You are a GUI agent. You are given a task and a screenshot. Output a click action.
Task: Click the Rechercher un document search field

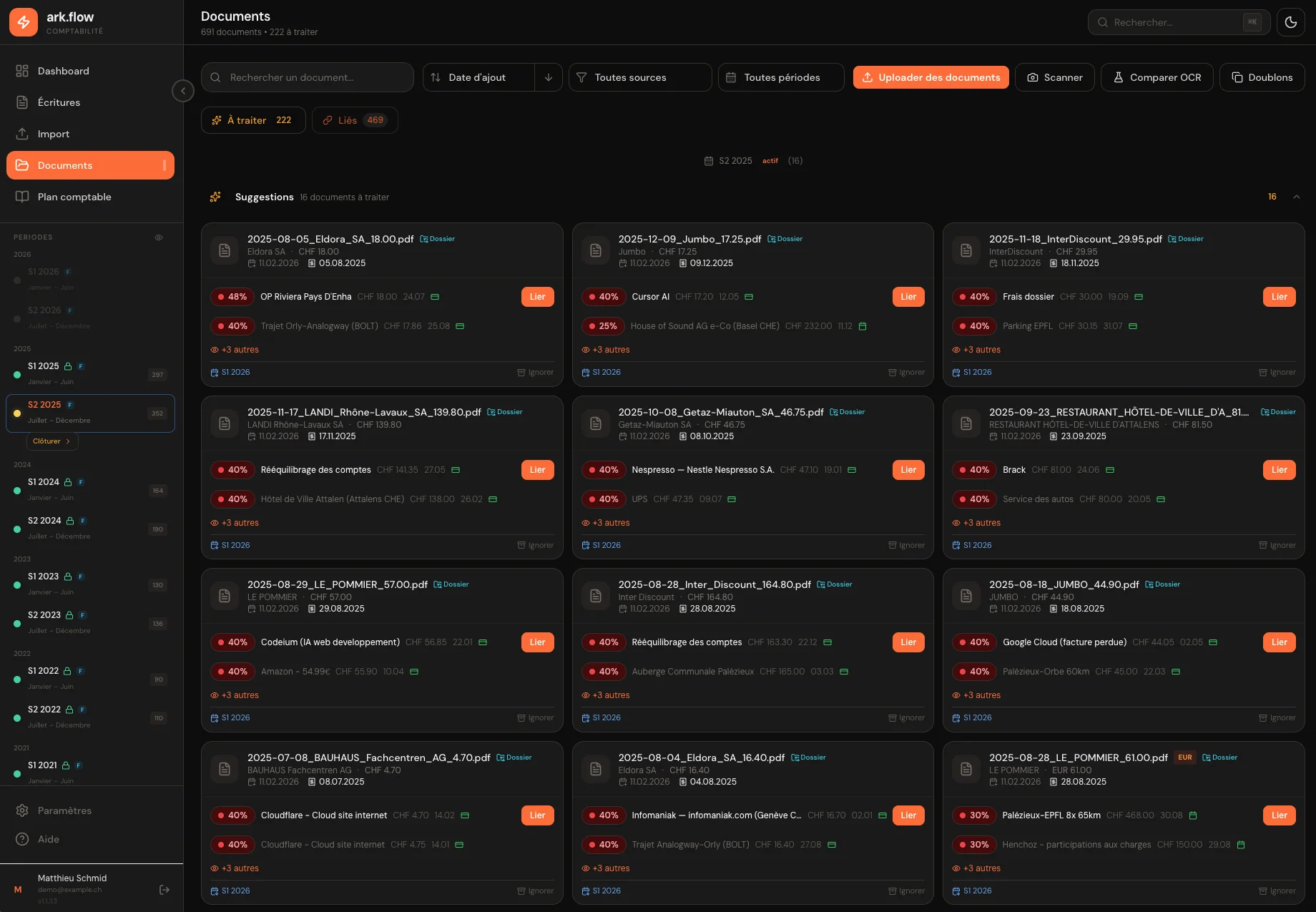coord(307,77)
